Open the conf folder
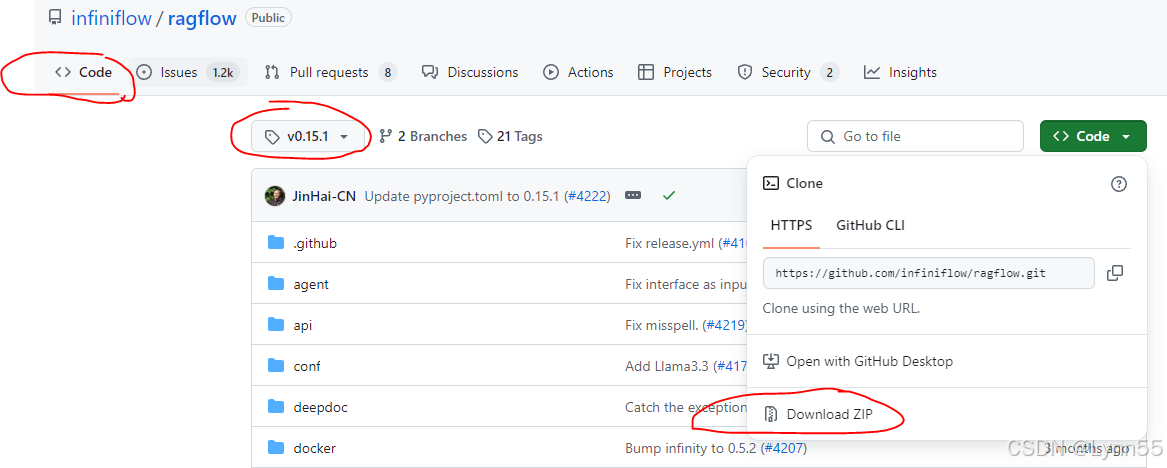 point(307,366)
